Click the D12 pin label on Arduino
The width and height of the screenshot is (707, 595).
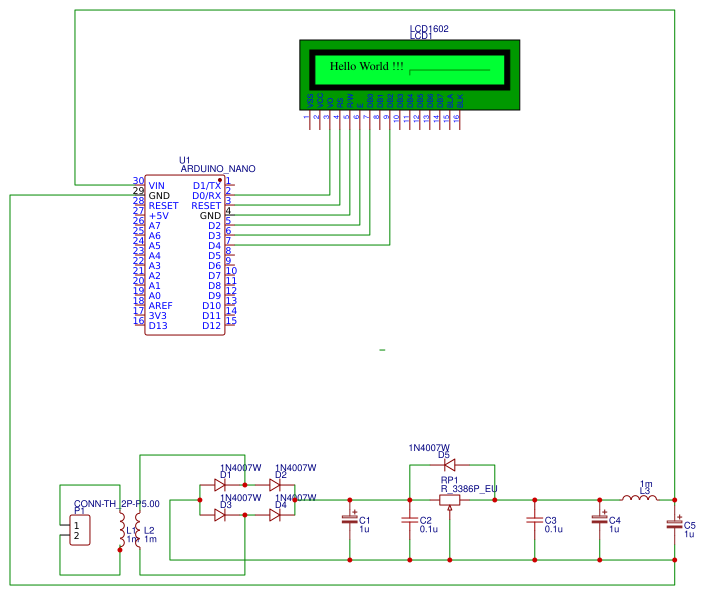click(211, 325)
